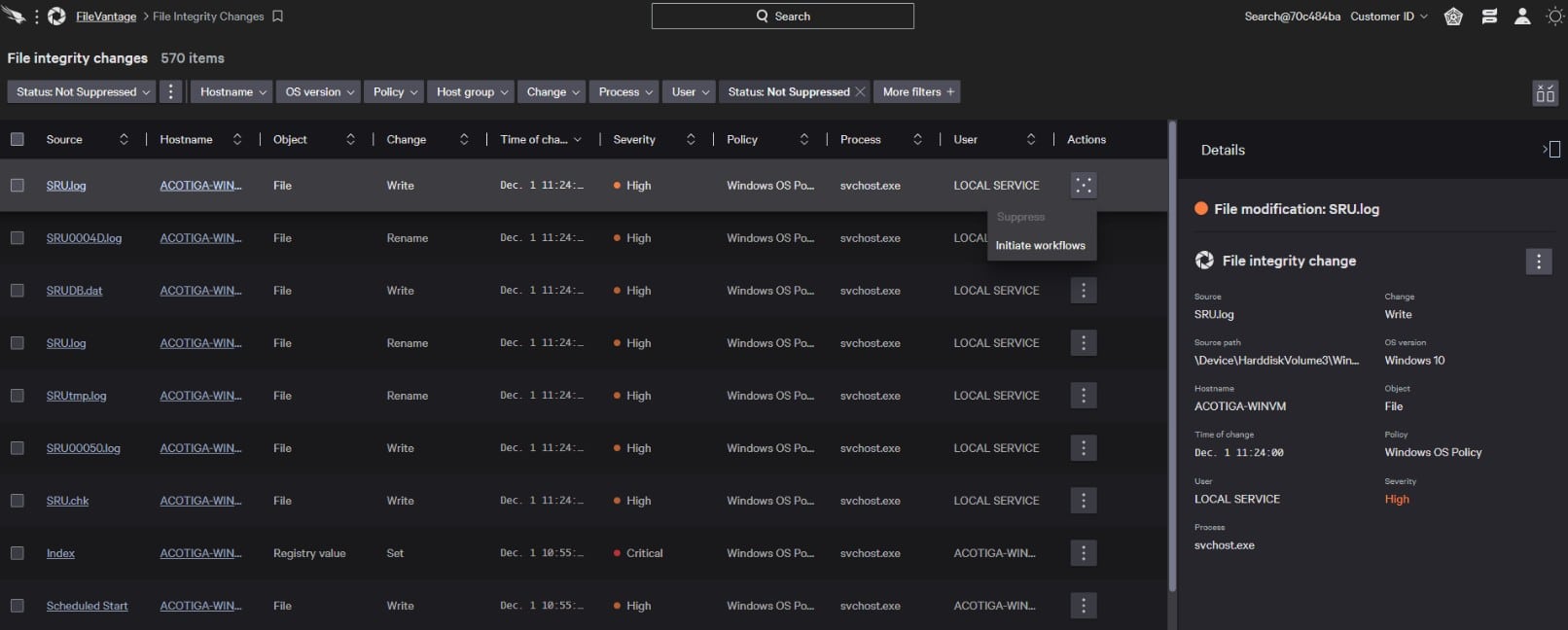Check the SRUDB.dat row checkbox

click(18, 291)
